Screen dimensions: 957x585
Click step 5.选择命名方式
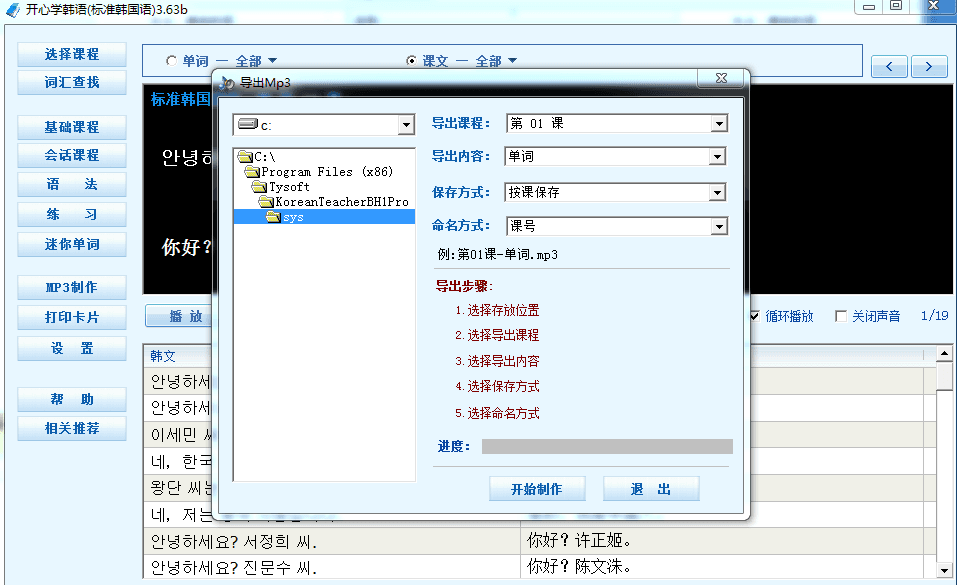coord(497,413)
